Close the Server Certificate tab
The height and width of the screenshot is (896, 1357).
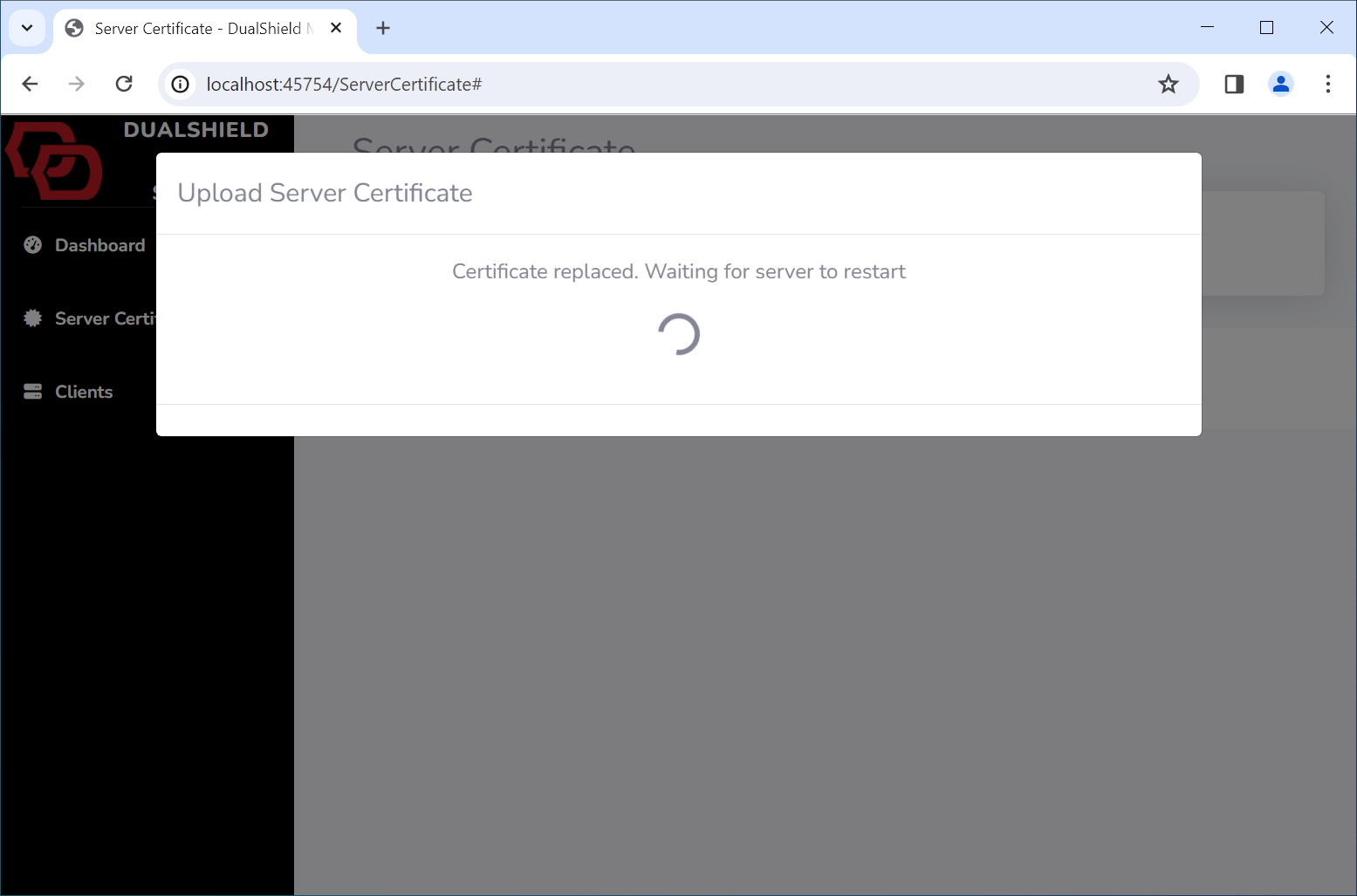[336, 28]
